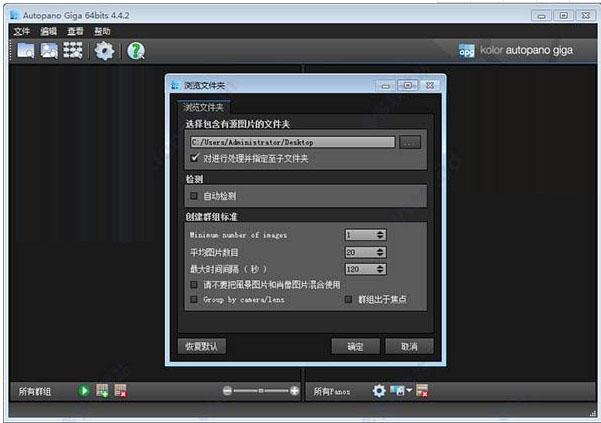Click the 所有Panos label
Image resolution: width=601 pixels, height=423 pixels.
tap(332, 391)
